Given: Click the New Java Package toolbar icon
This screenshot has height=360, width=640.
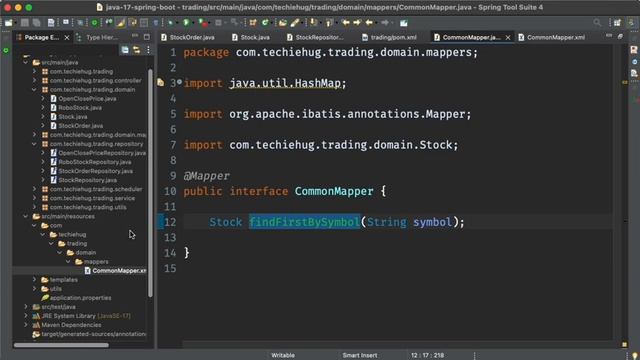Looking at the screenshot, I should pyautogui.click(x=253, y=23).
